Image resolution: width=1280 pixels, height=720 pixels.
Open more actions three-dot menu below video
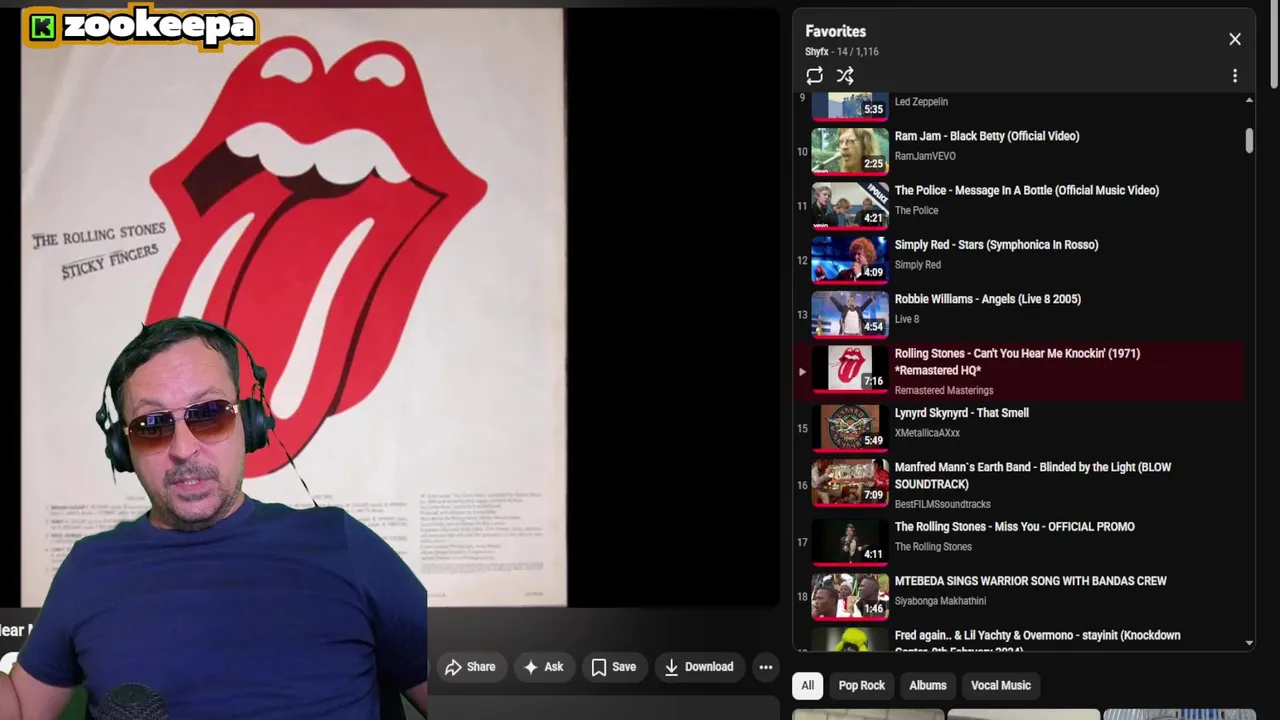tap(765, 667)
